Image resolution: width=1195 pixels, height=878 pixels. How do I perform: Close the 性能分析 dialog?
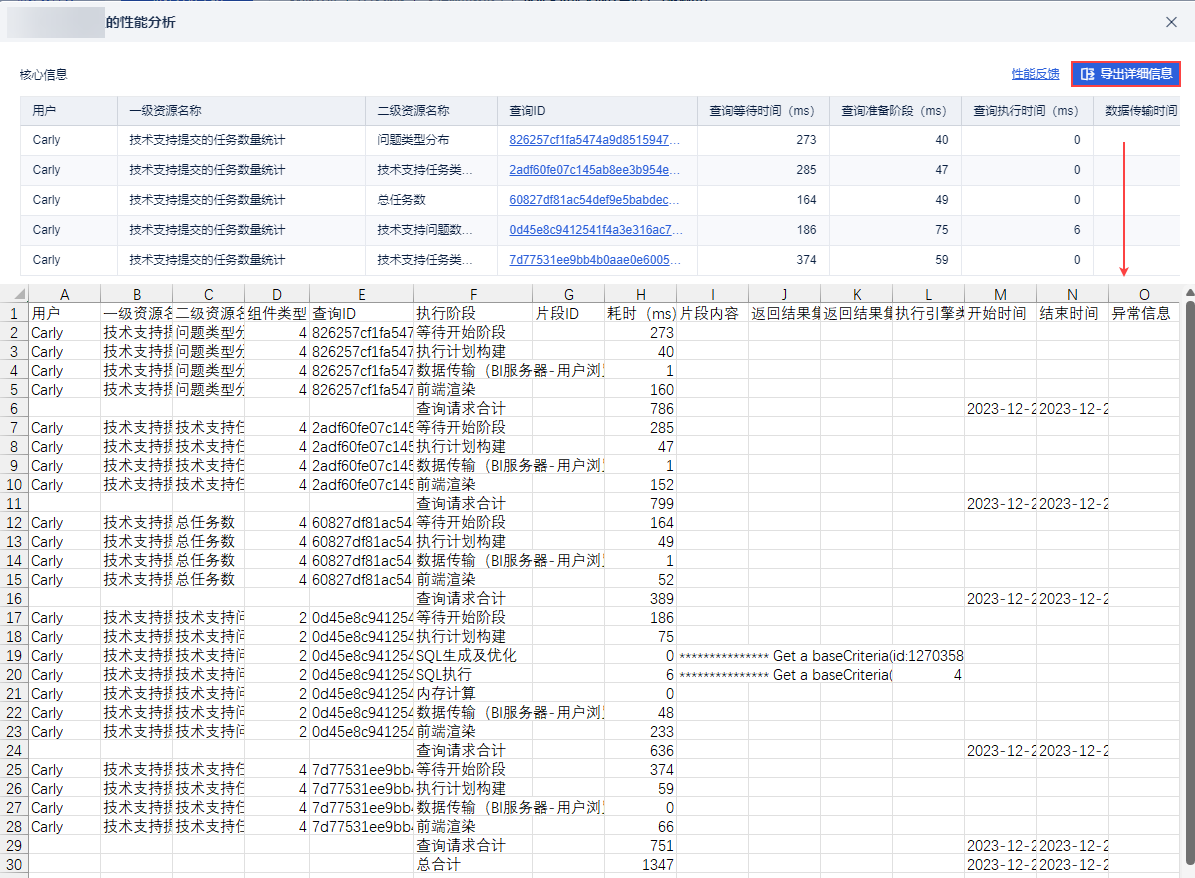click(1171, 22)
